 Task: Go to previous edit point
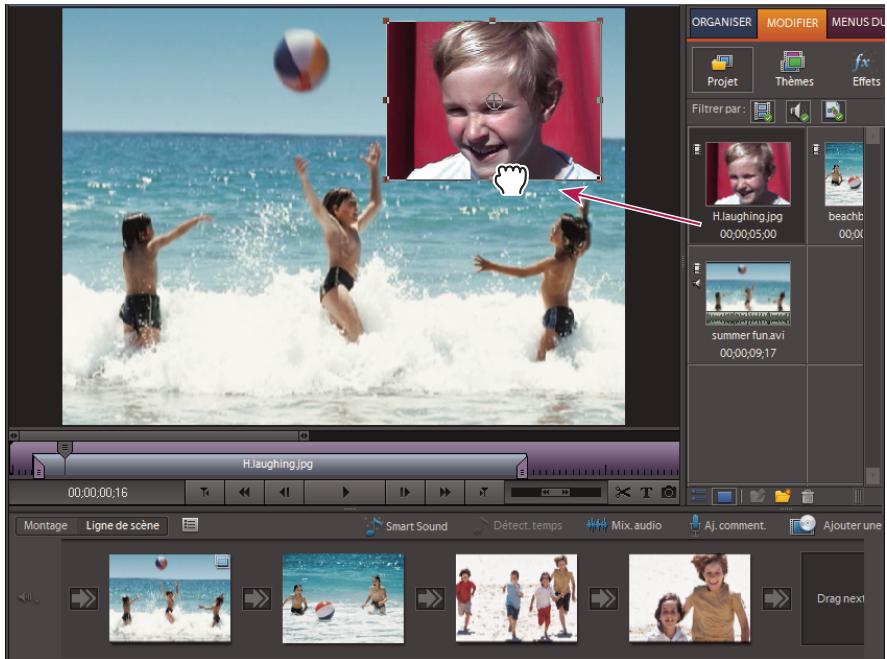(x=205, y=492)
